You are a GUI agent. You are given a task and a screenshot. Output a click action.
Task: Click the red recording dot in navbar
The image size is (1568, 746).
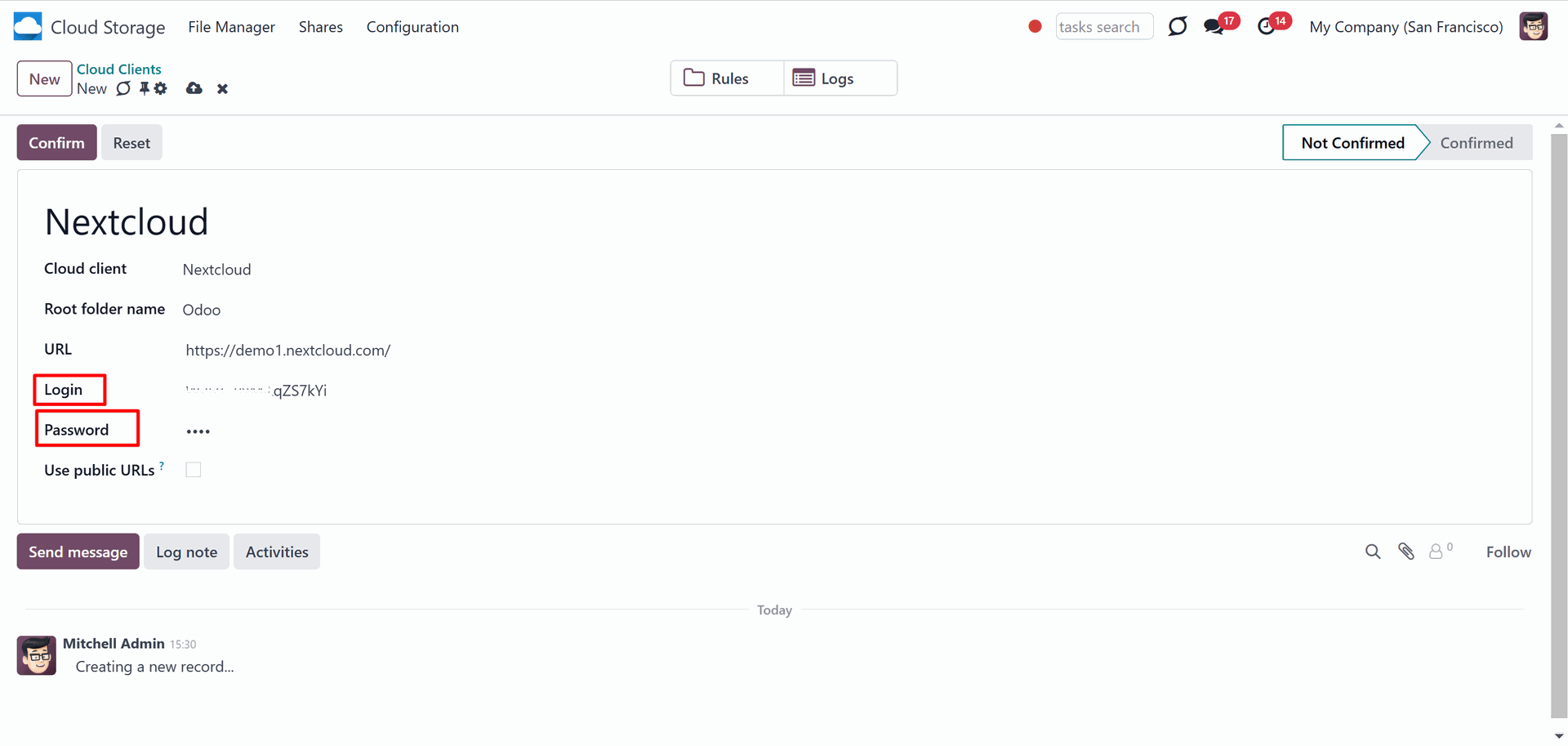point(1035,26)
